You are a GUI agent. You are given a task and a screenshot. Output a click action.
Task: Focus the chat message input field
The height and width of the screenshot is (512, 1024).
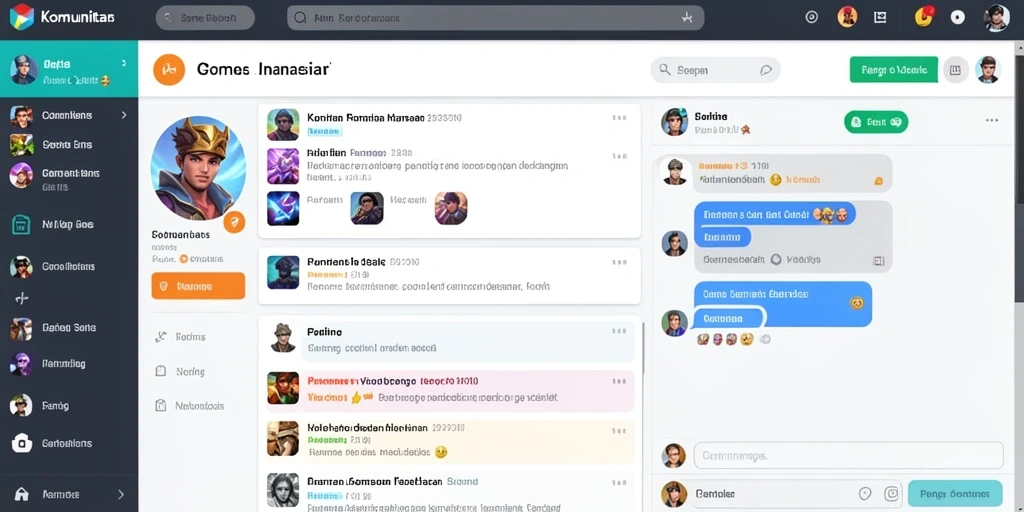tap(848, 455)
